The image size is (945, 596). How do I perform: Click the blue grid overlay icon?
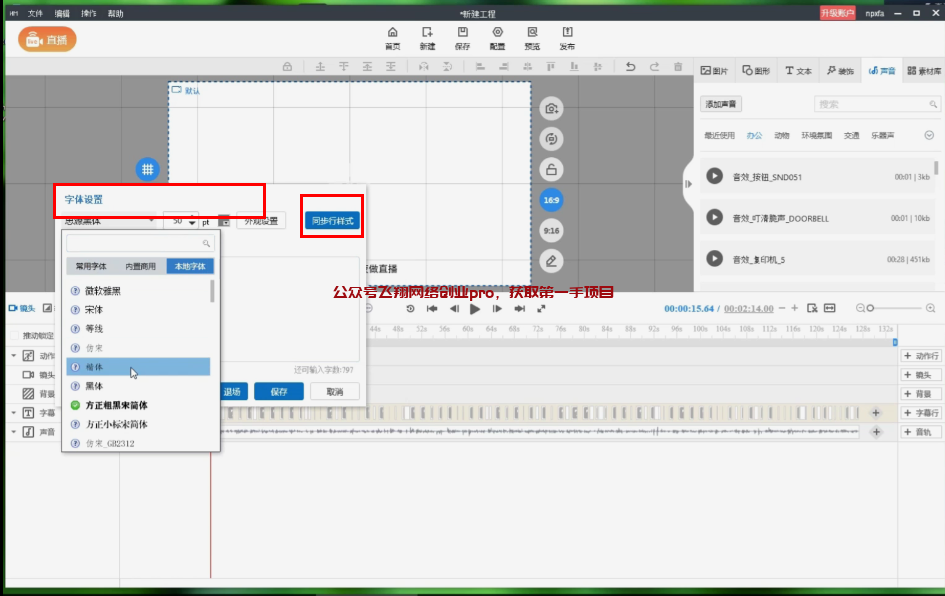[x=148, y=169]
